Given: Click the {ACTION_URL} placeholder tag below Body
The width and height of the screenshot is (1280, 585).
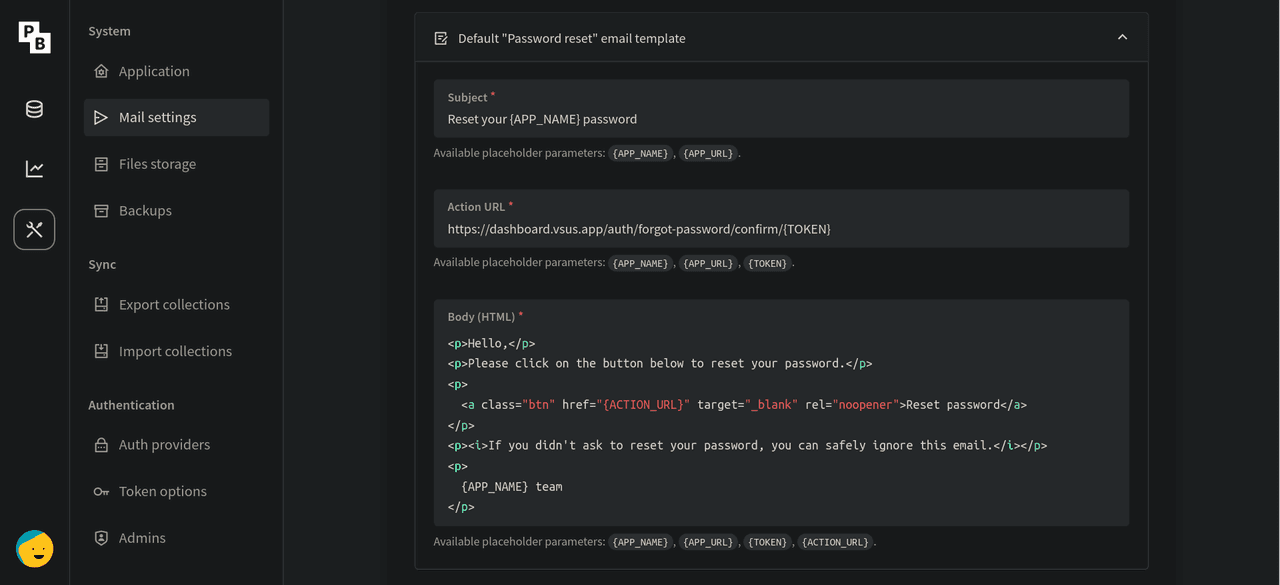Looking at the screenshot, I should click(x=836, y=542).
